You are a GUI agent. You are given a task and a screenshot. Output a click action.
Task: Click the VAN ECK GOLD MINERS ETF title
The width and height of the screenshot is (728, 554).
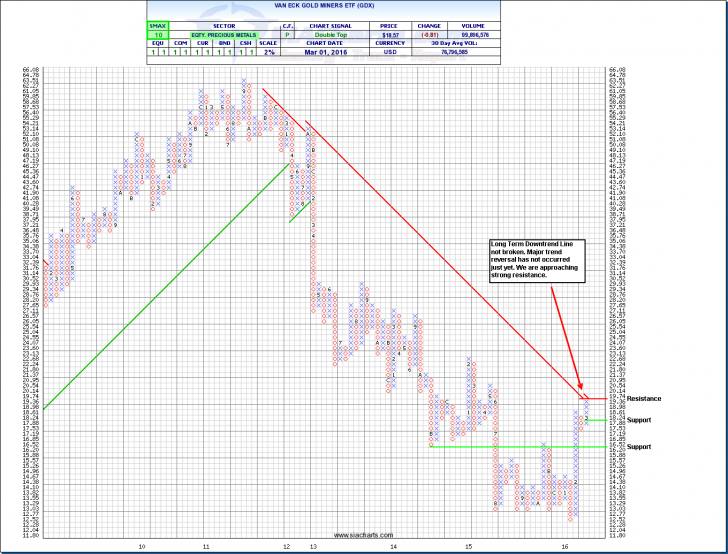(364, 6)
